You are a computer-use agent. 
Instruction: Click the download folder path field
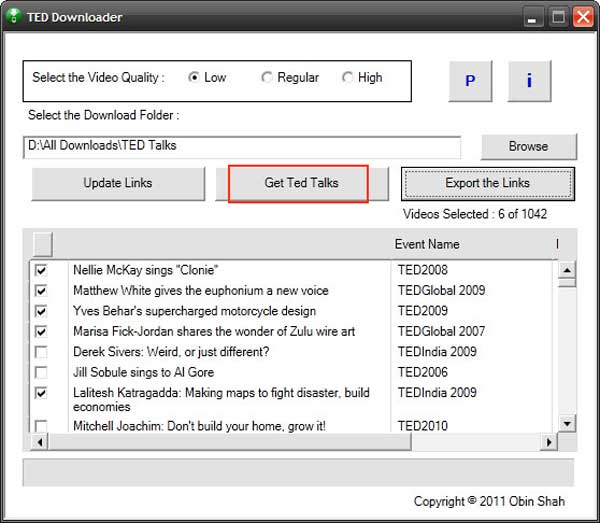[242, 147]
